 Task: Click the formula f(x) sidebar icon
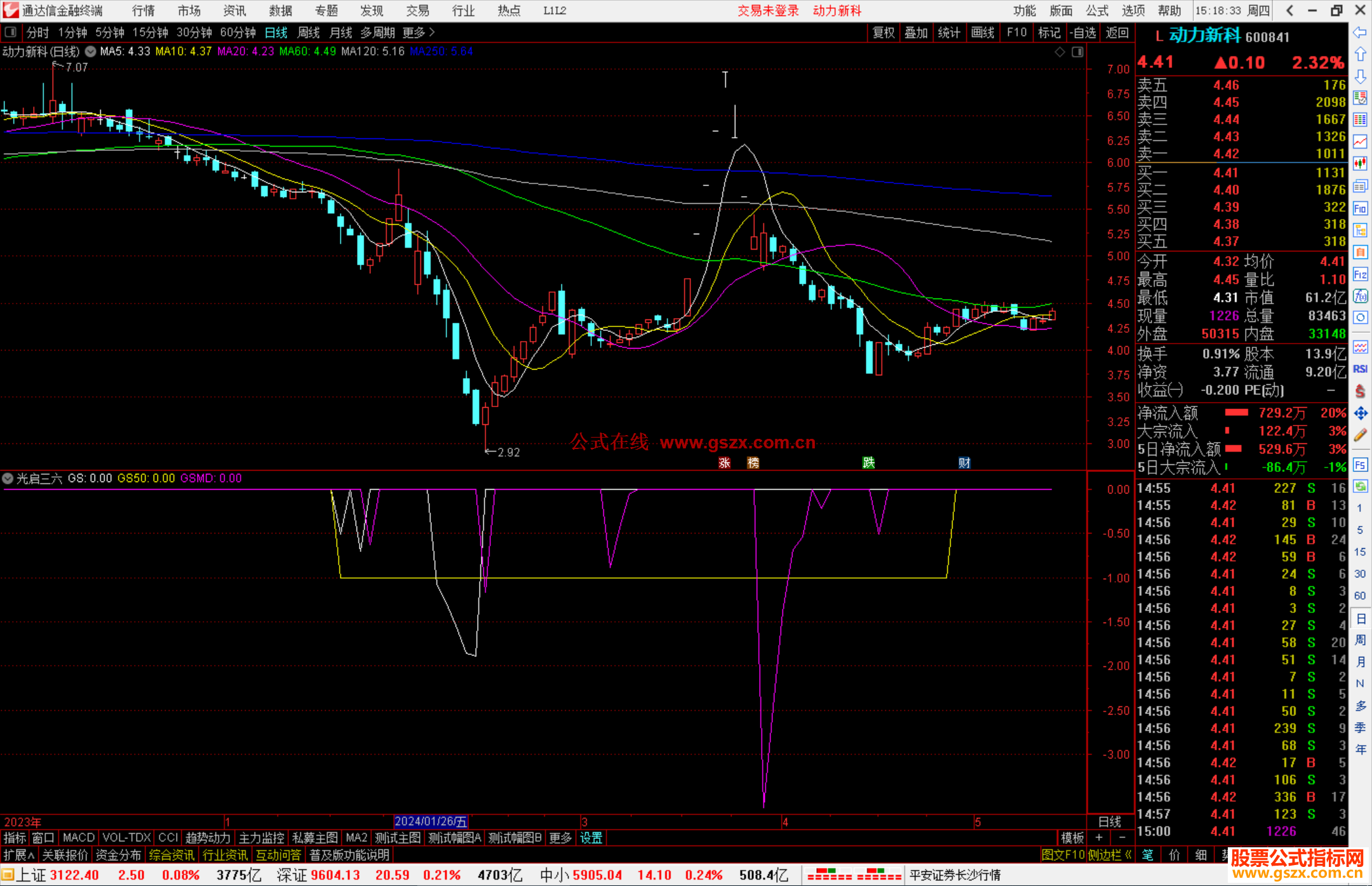click(1360, 296)
